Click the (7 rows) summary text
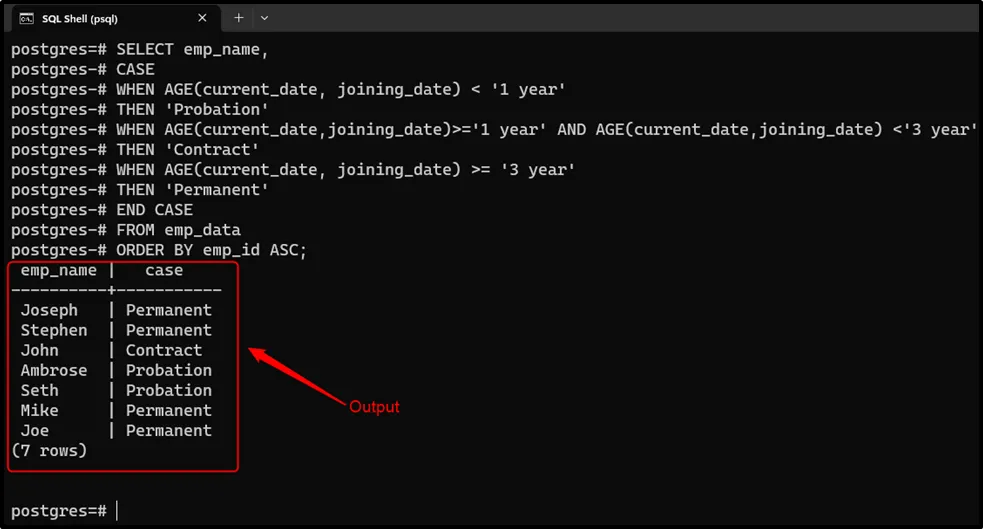This screenshot has width=983, height=529. pos(49,451)
